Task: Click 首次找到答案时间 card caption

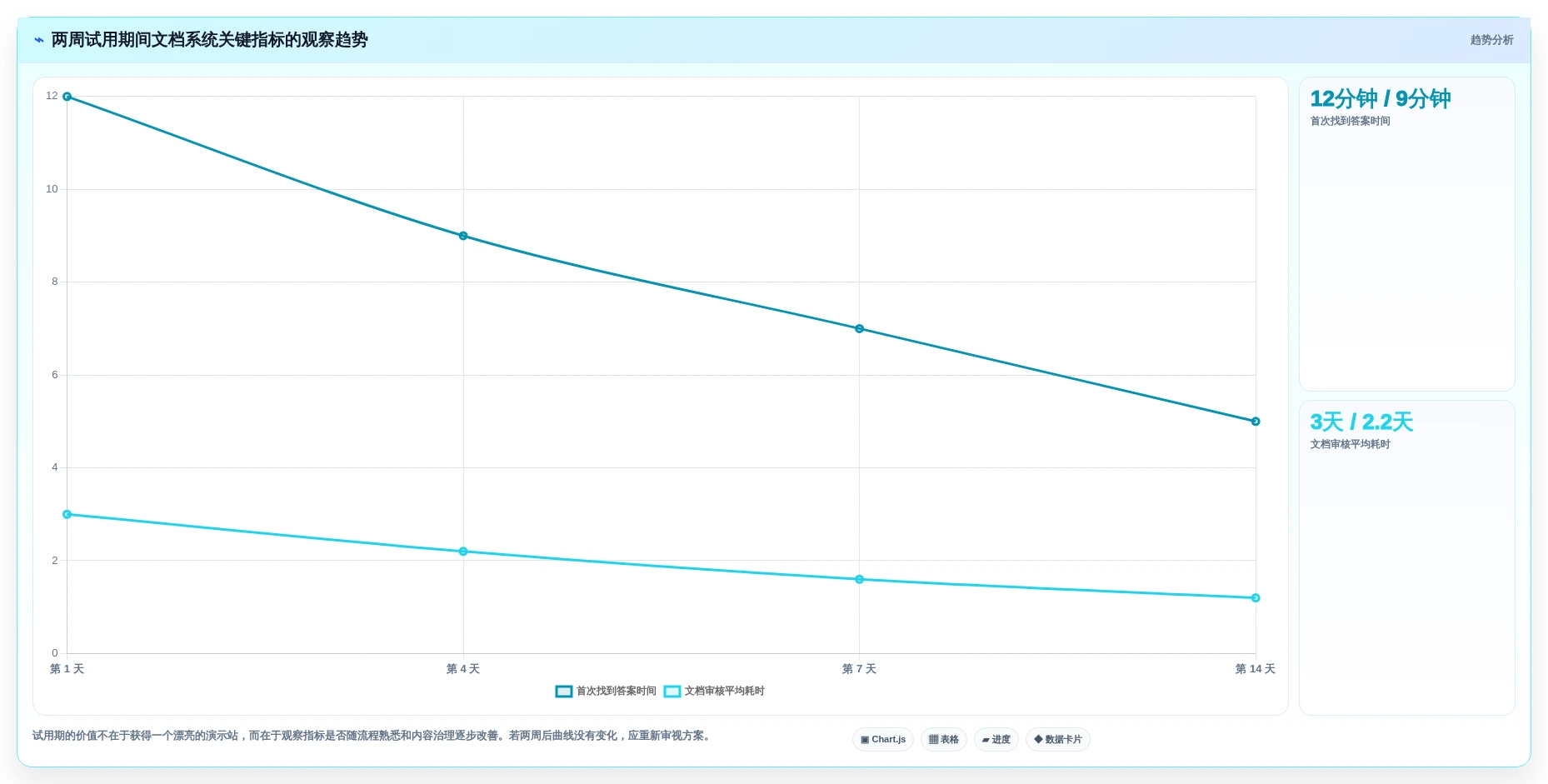Action: point(1350,122)
